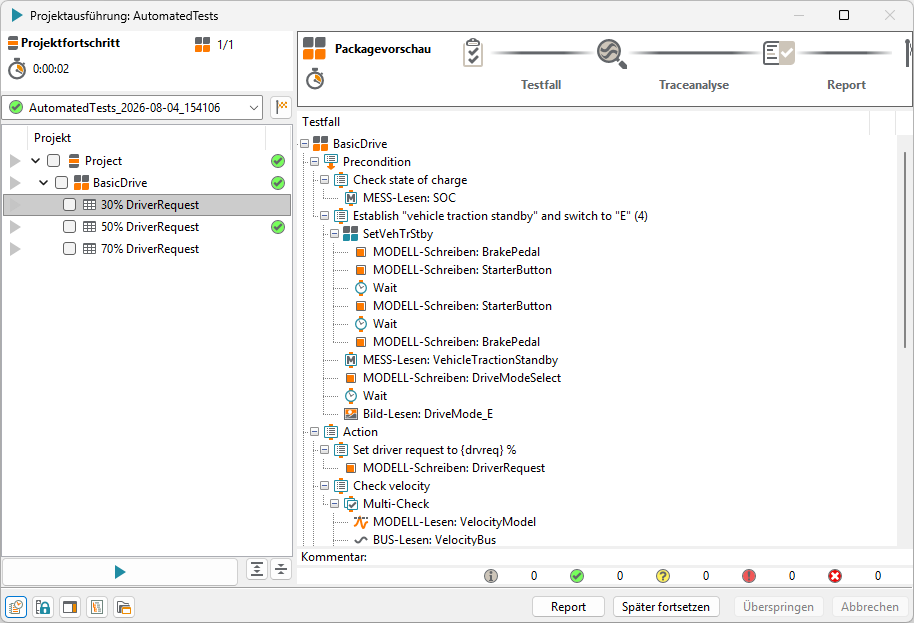This screenshot has width=914, height=623.
Task: Collapse the BasicDrive chevron in project tree
Action: coord(44,183)
